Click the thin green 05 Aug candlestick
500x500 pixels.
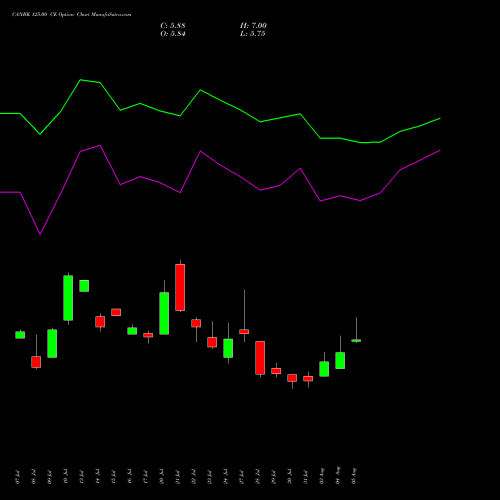pos(356,340)
